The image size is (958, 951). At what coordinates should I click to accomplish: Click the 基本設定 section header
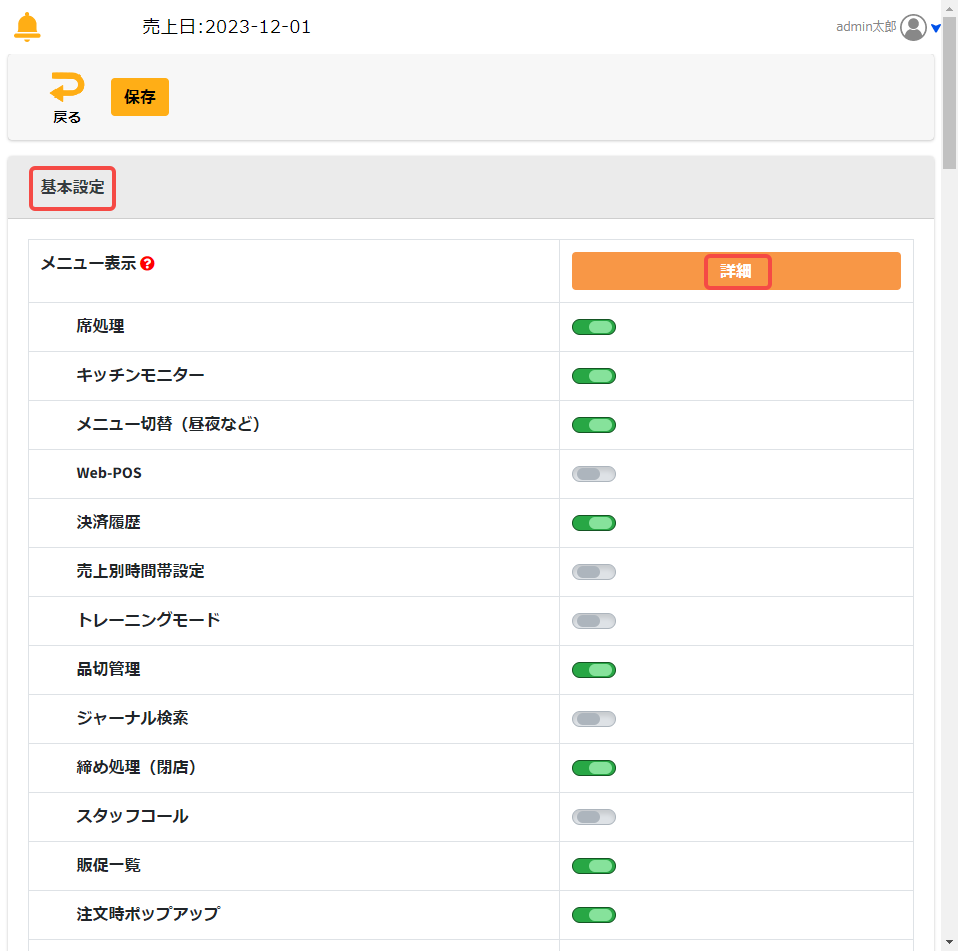tap(72, 188)
